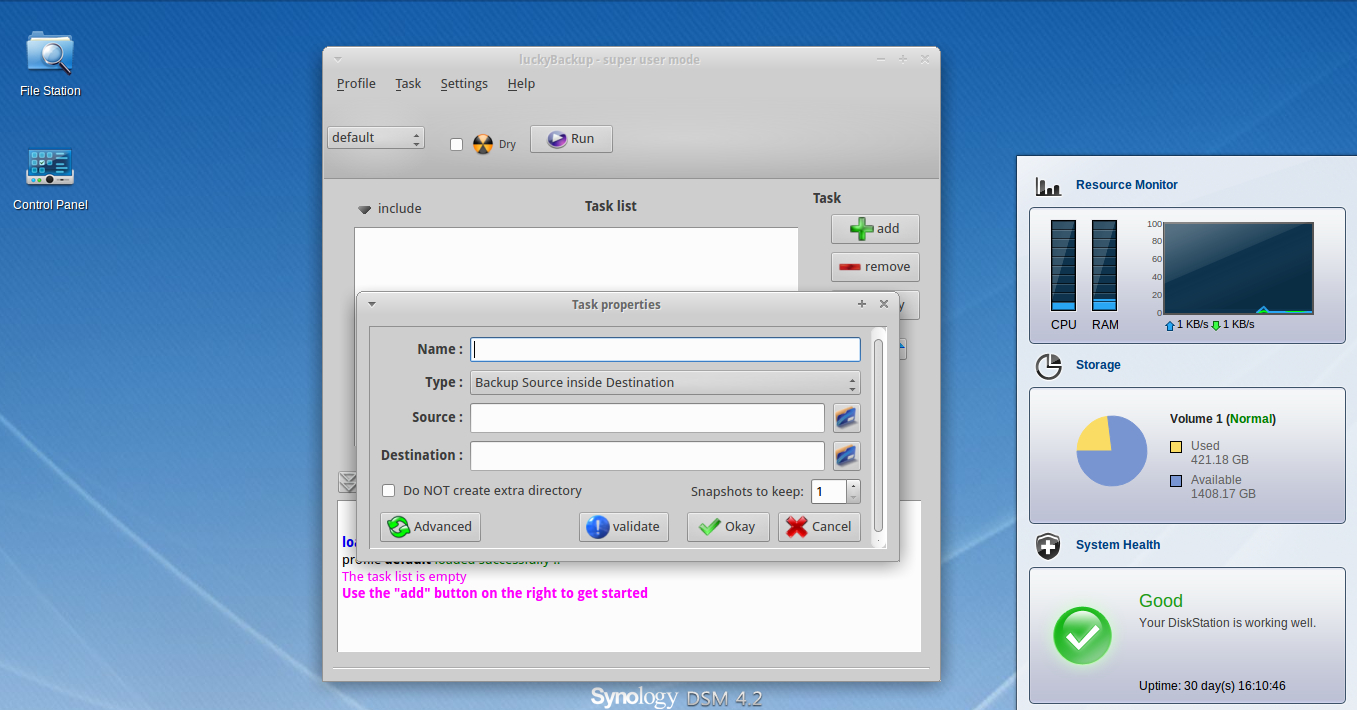This screenshot has height=710, width=1357.
Task: Click Available 1408.17 GB legend entry
Action: (x=1213, y=487)
